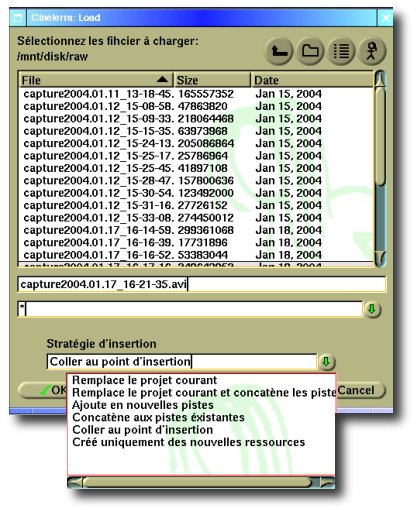Screen dimensions: 416x512
Task: Toggle the insertion strategy dropdown arrow
Action: 327,362
